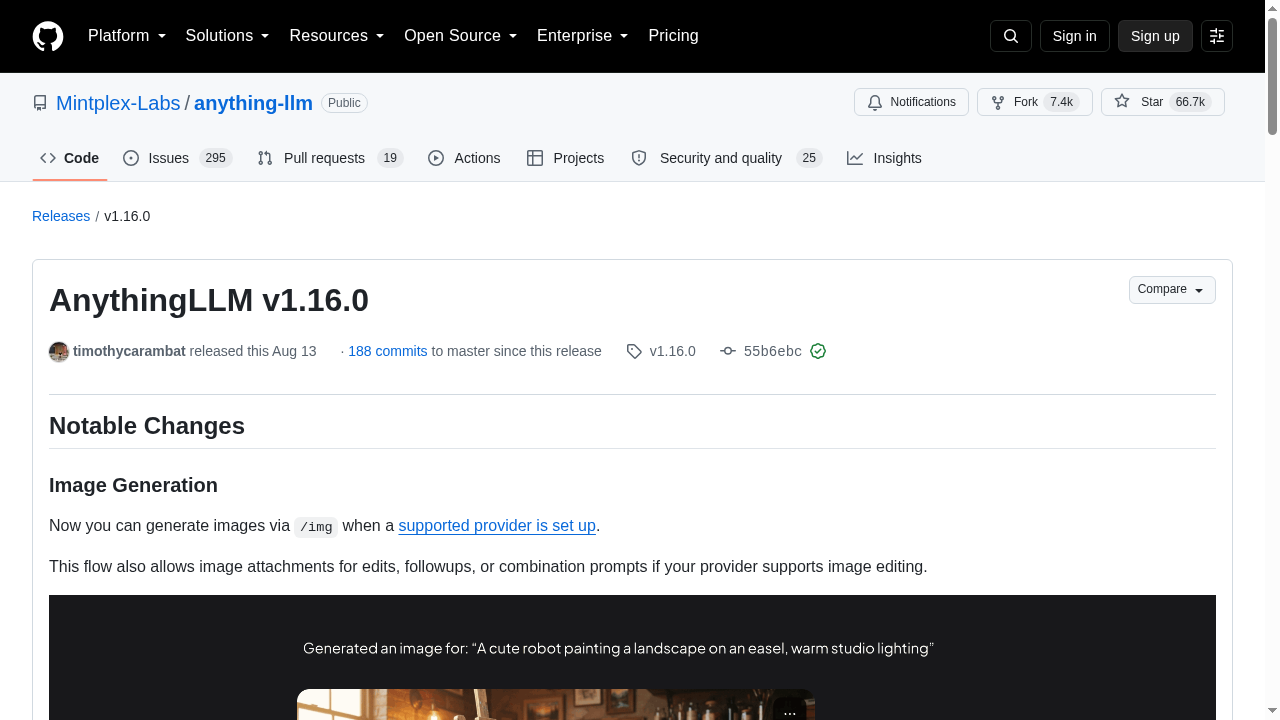Click the GitHub logo icon
The image size is (1280, 720).
(48, 36)
